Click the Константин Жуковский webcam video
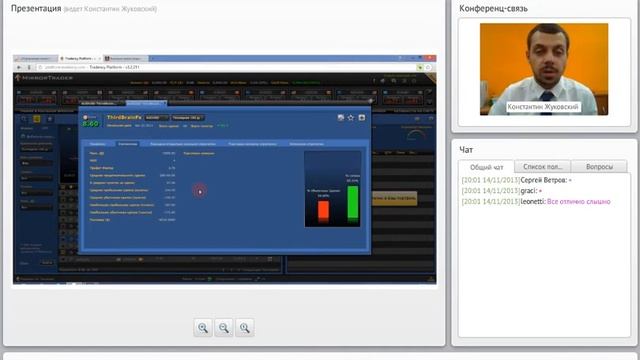This screenshot has height=360, width=640. pos(544,69)
